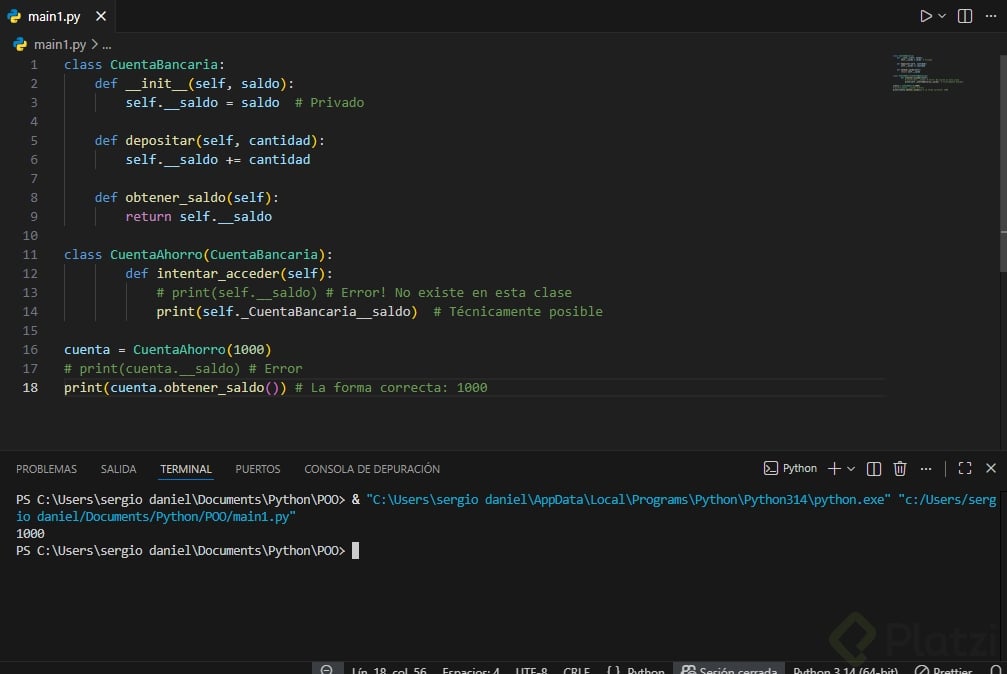Split the editor to the right
The height and width of the screenshot is (674, 1007).
point(965,16)
